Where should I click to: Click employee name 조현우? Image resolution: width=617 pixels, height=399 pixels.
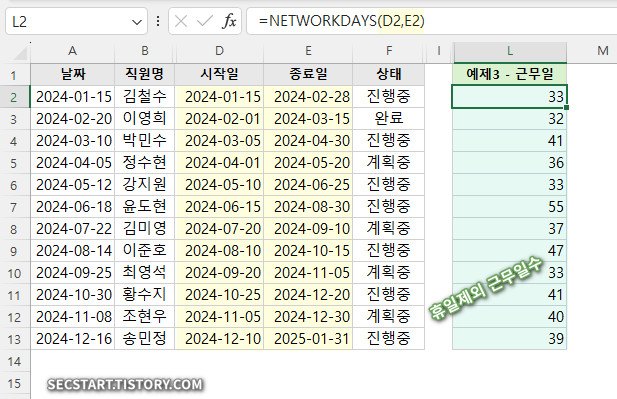[144, 317]
